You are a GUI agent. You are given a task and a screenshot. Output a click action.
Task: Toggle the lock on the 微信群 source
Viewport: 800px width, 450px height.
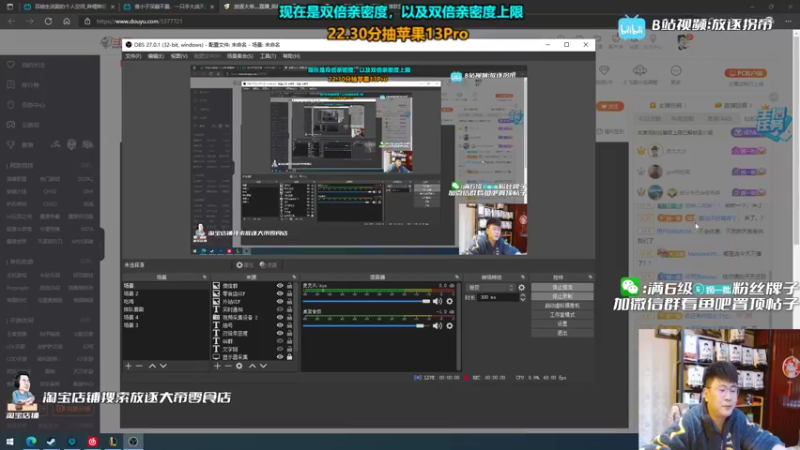[x=289, y=286]
